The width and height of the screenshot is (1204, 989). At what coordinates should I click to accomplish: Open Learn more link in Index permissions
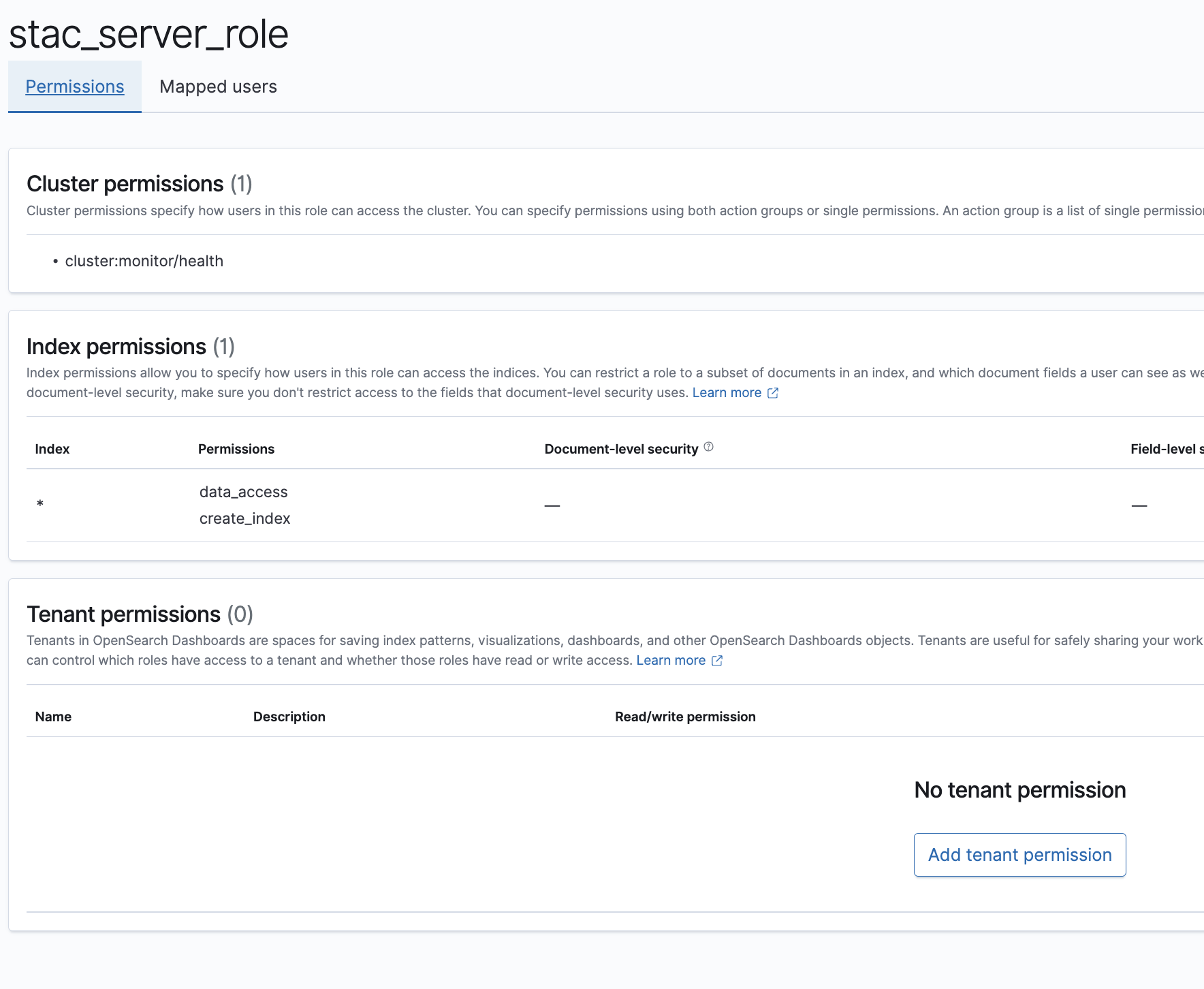727,392
